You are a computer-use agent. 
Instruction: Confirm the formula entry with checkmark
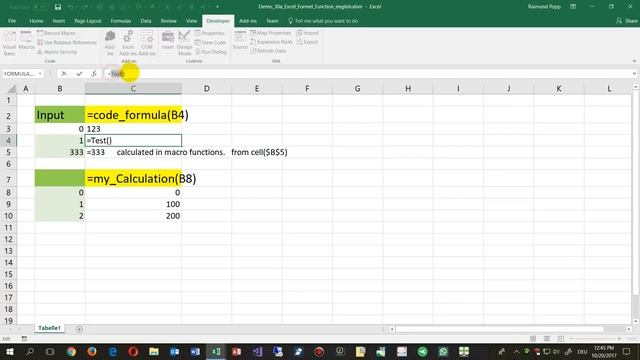pyautogui.click(x=79, y=73)
